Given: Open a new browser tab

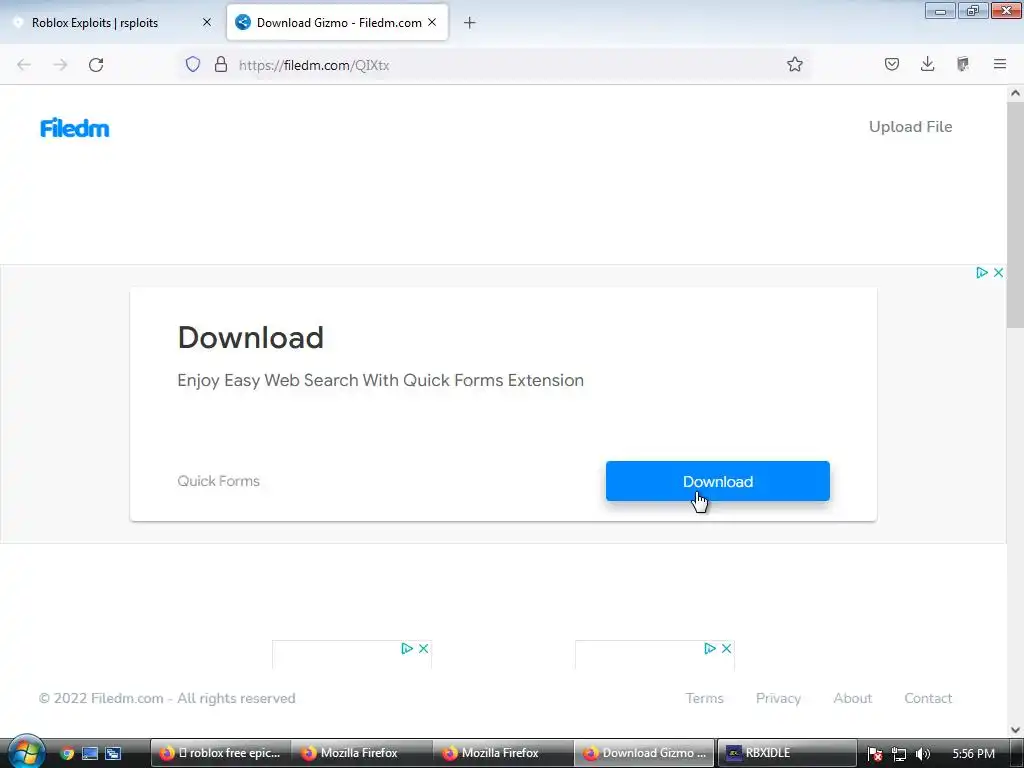Looking at the screenshot, I should click(x=469, y=23).
